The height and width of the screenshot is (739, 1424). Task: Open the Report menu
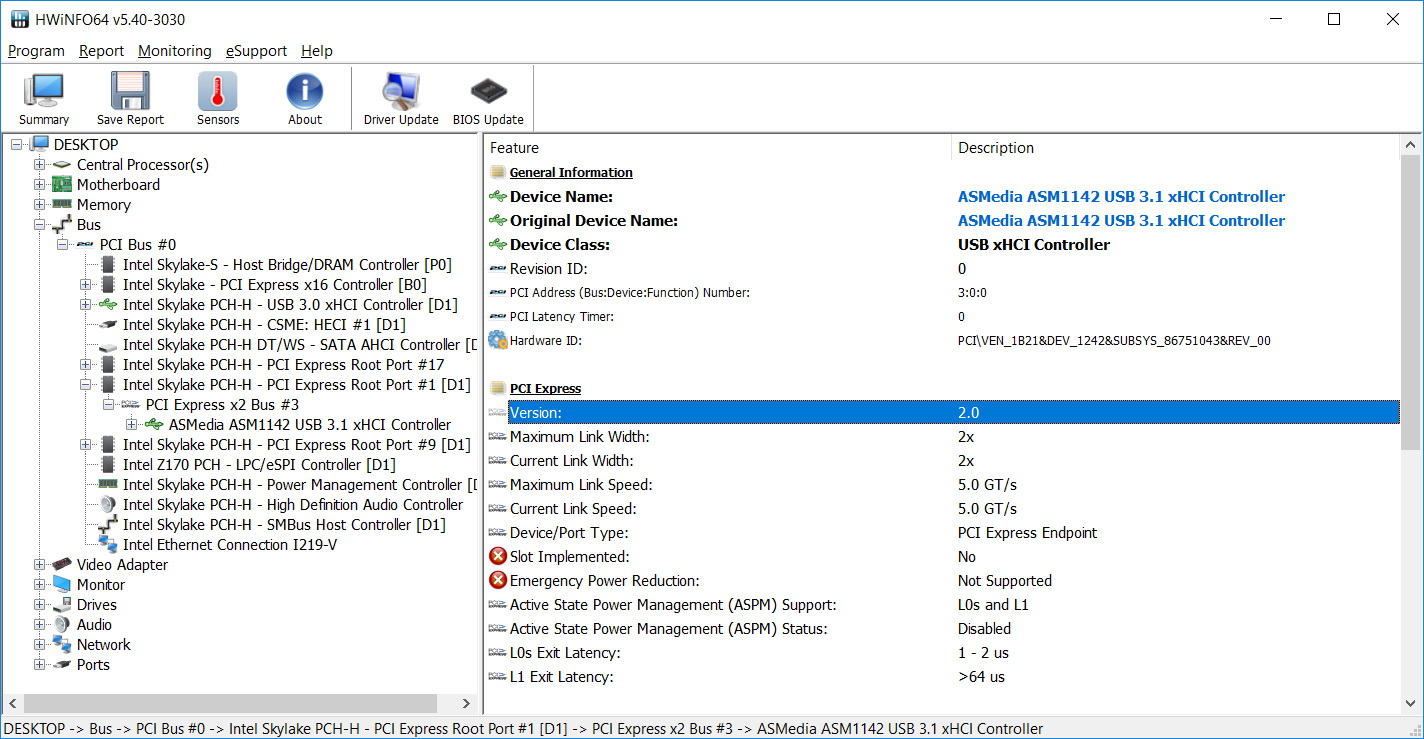click(101, 51)
